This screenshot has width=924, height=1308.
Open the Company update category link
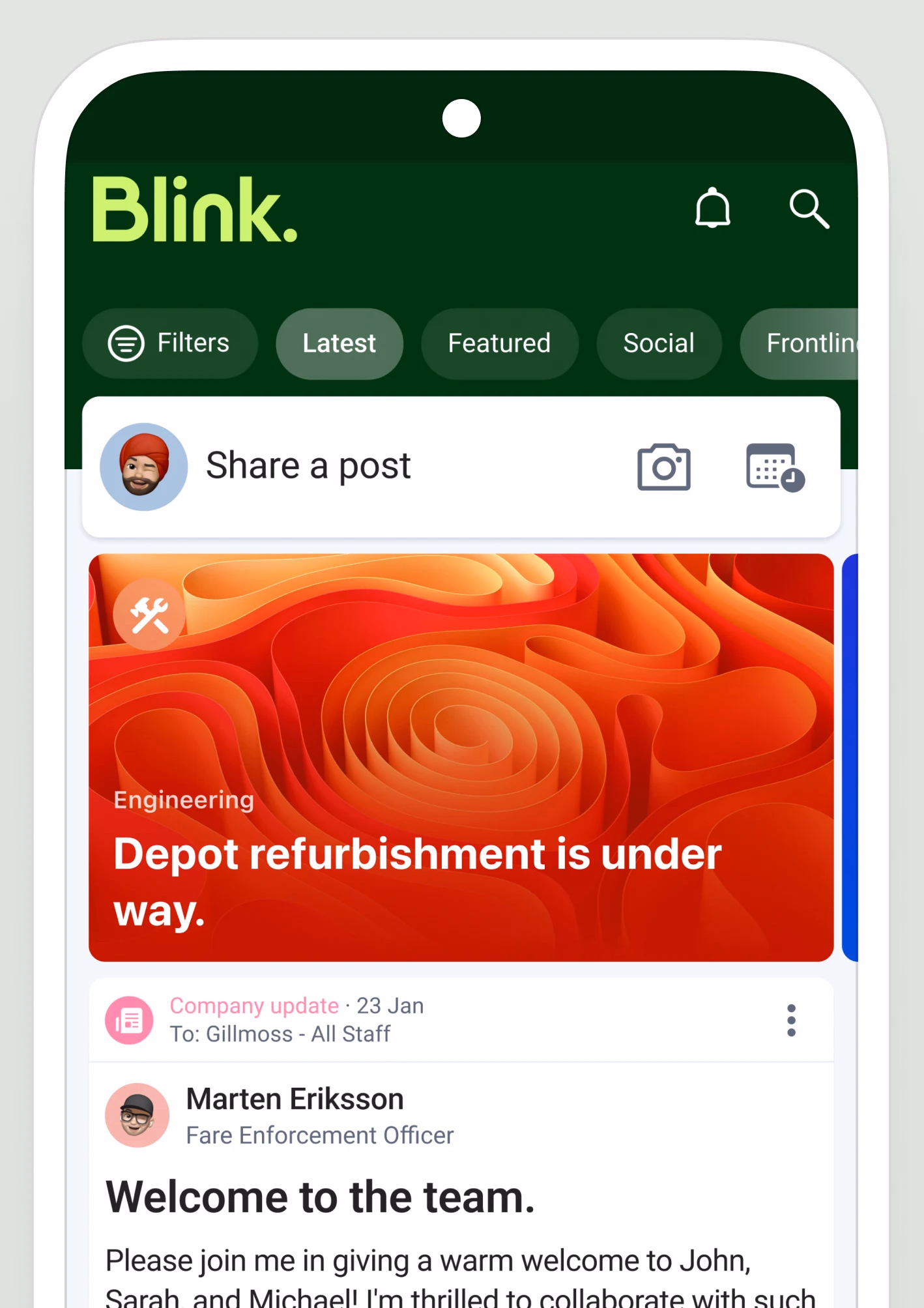pos(254,1006)
